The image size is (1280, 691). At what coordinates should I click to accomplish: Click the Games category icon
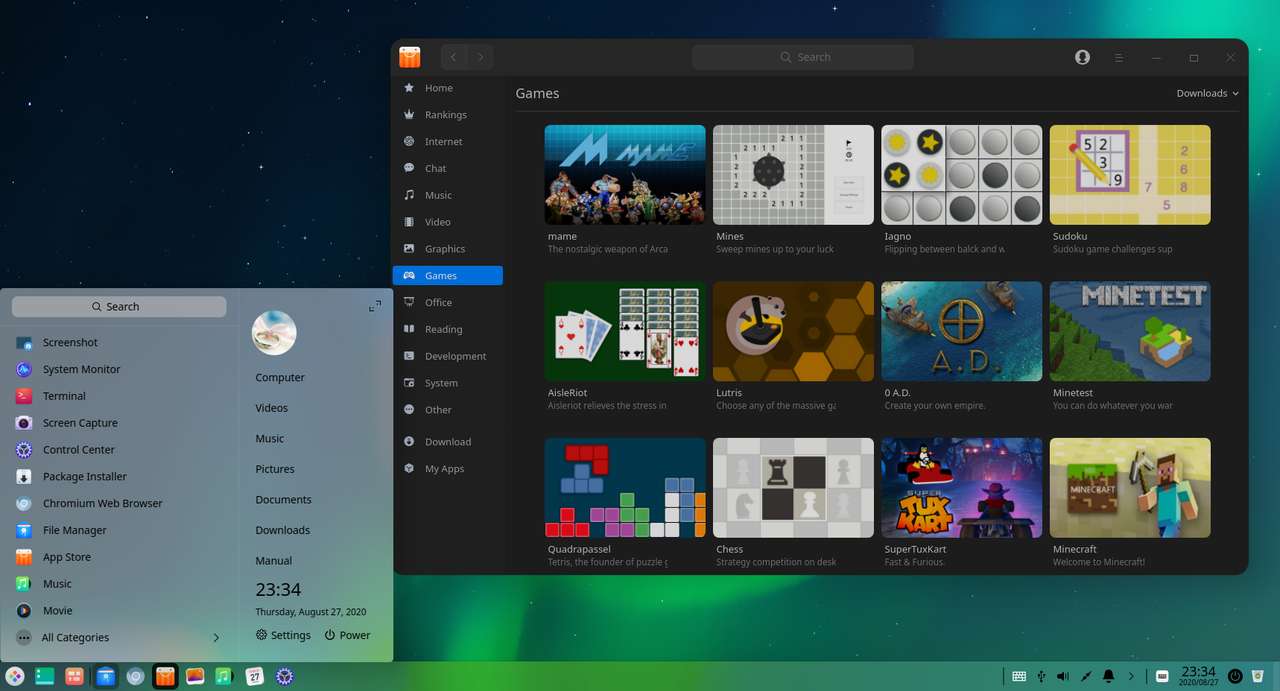[409, 275]
